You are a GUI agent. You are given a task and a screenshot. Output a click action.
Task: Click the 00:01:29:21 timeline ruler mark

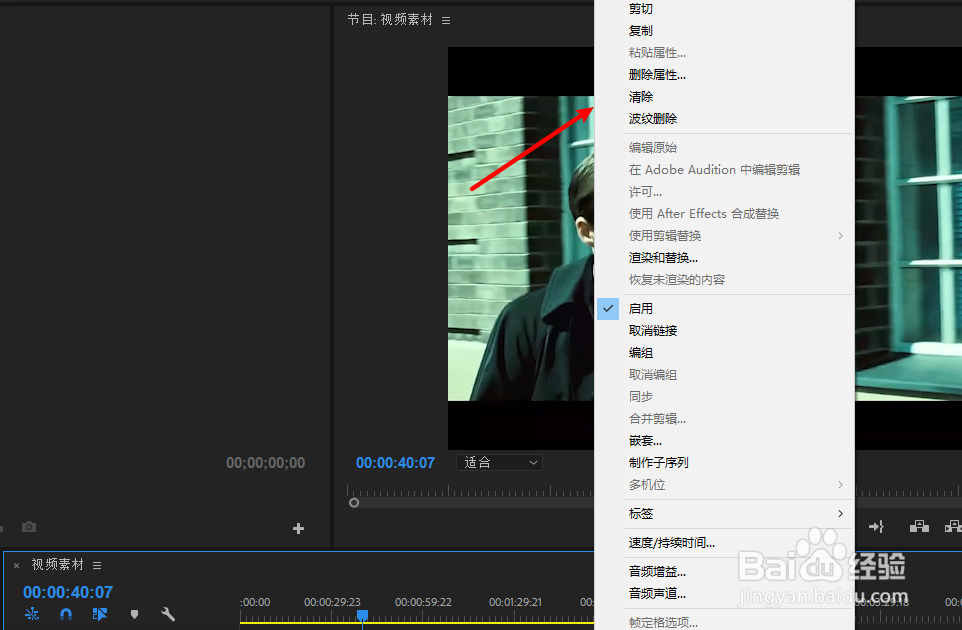click(515, 602)
